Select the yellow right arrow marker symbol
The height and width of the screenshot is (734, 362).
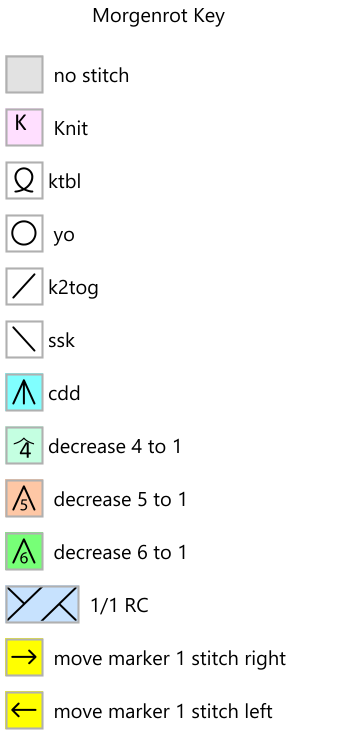24,657
